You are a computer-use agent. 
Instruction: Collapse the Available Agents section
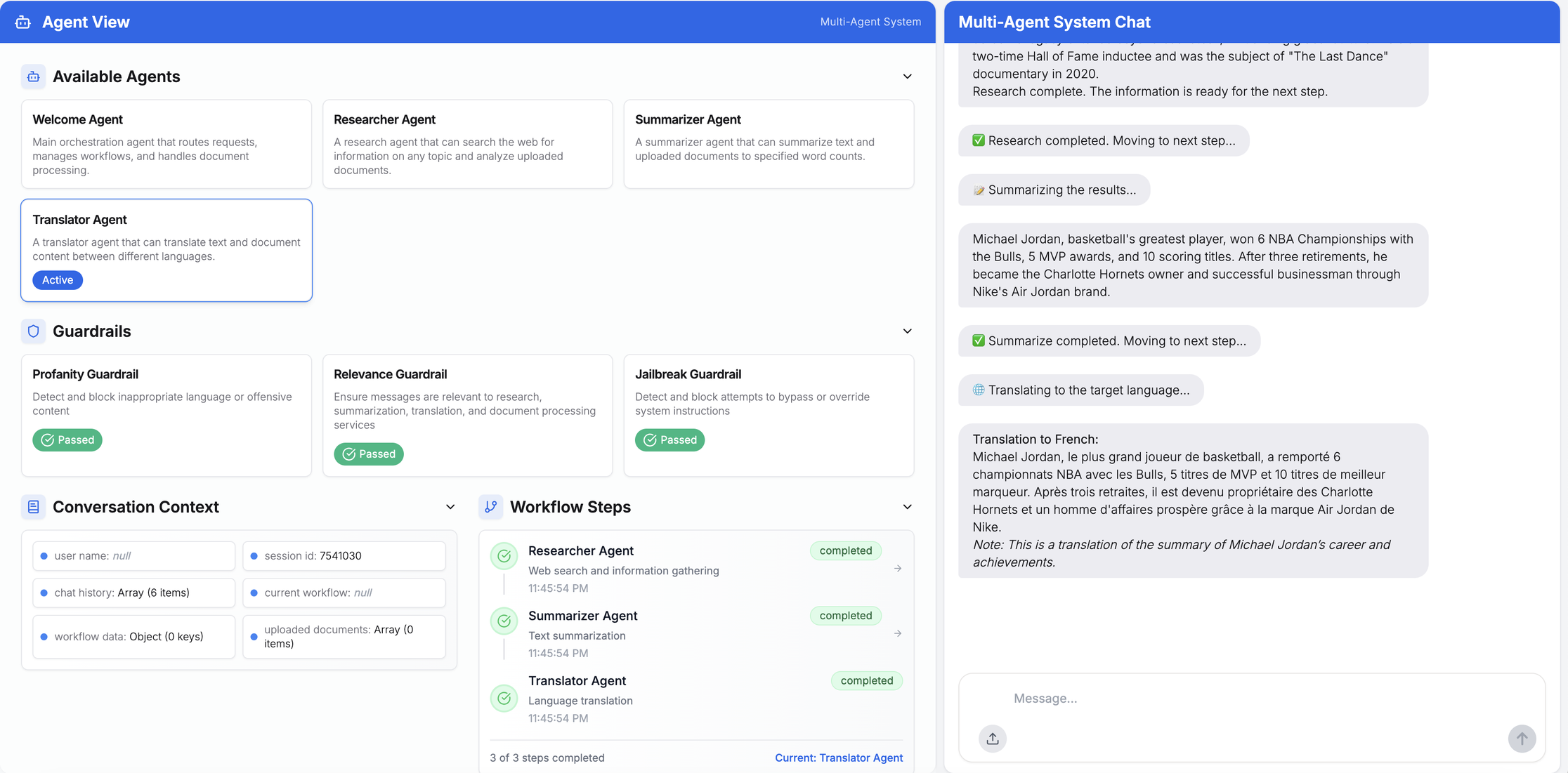point(907,77)
